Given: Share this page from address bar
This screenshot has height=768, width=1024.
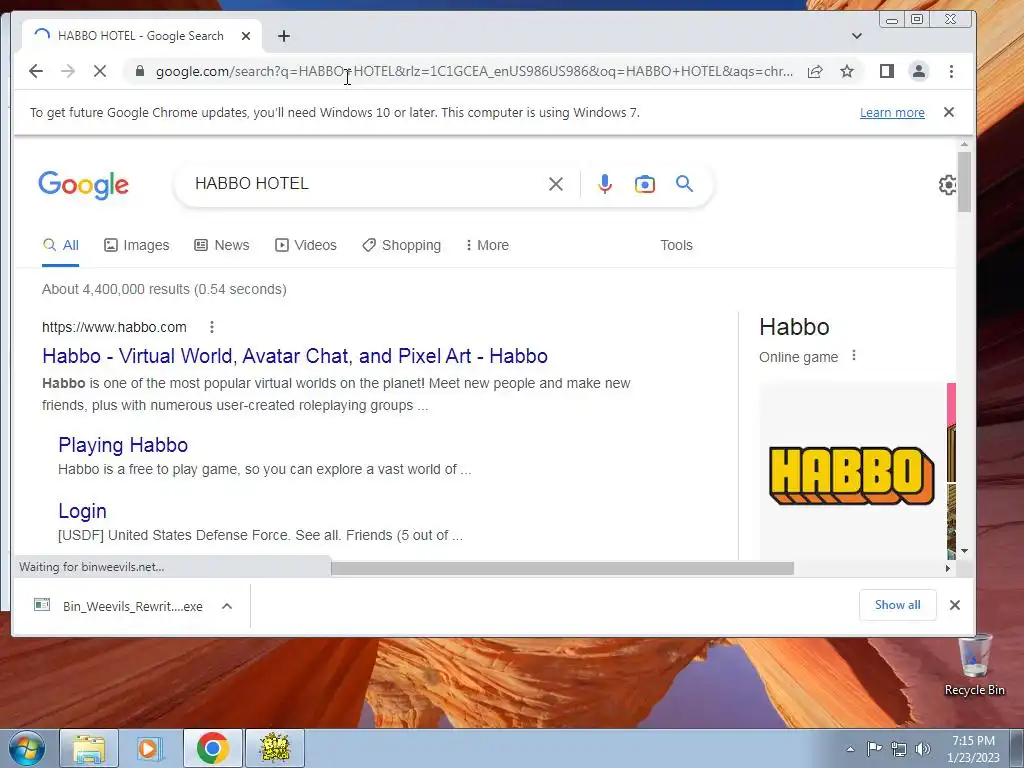Looking at the screenshot, I should [815, 71].
